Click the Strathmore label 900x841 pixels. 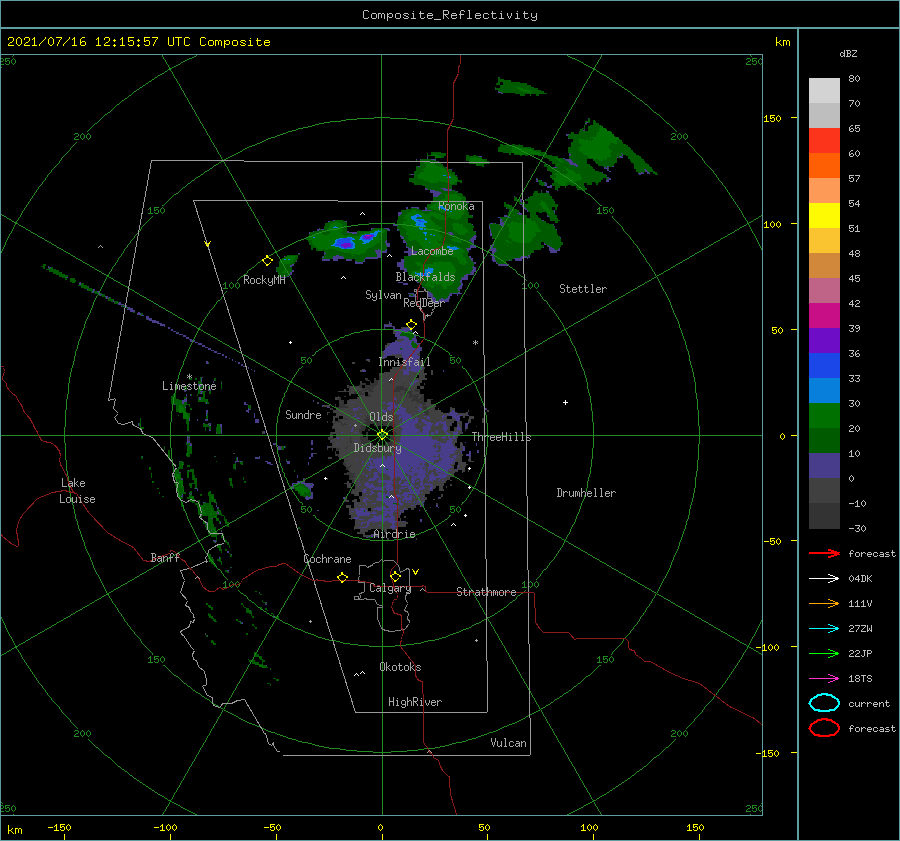click(486, 592)
